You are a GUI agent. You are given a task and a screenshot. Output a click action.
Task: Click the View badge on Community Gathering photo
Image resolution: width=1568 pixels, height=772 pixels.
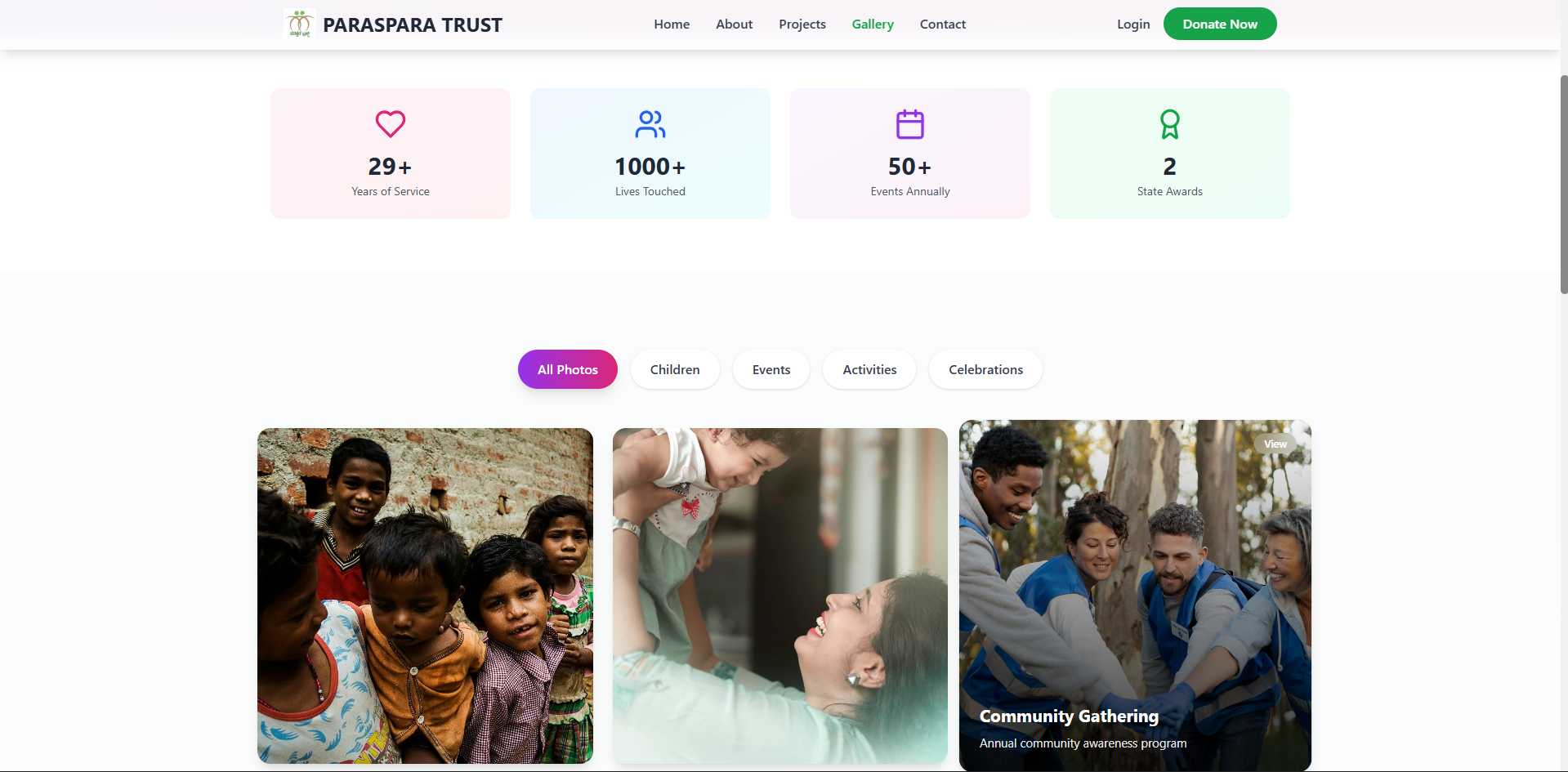point(1275,444)
